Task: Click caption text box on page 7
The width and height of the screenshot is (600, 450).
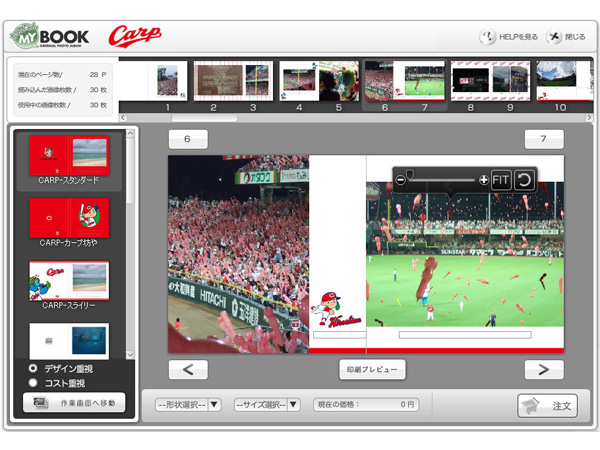Action: click(465, 335)
